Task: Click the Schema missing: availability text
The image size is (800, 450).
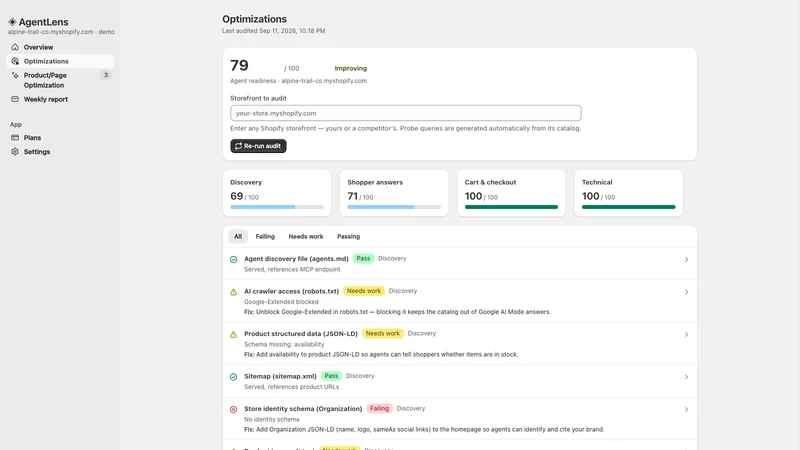Action: pos(284,344)
